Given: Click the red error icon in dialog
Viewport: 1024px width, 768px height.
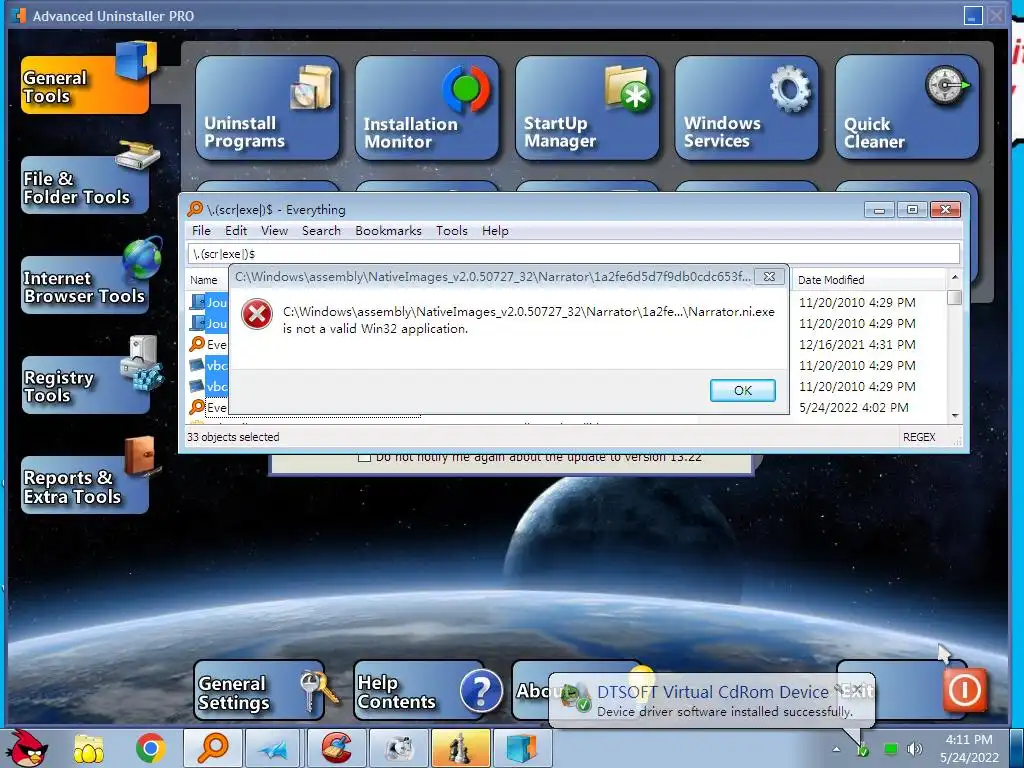Looking at the screenshot, I should coord(257,315).
